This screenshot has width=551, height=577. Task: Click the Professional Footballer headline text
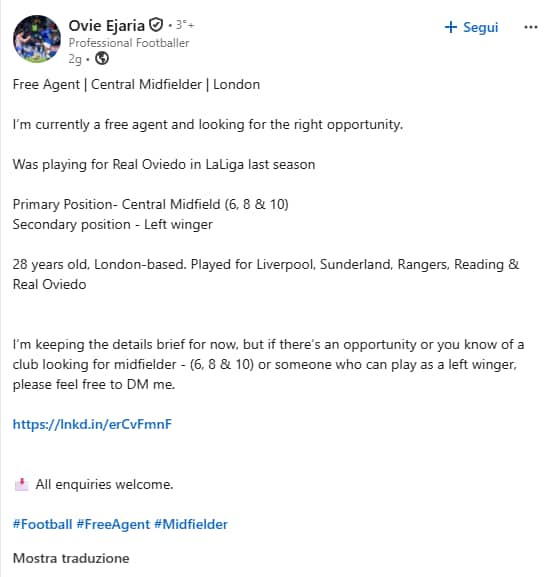click(x=129, y=43)
